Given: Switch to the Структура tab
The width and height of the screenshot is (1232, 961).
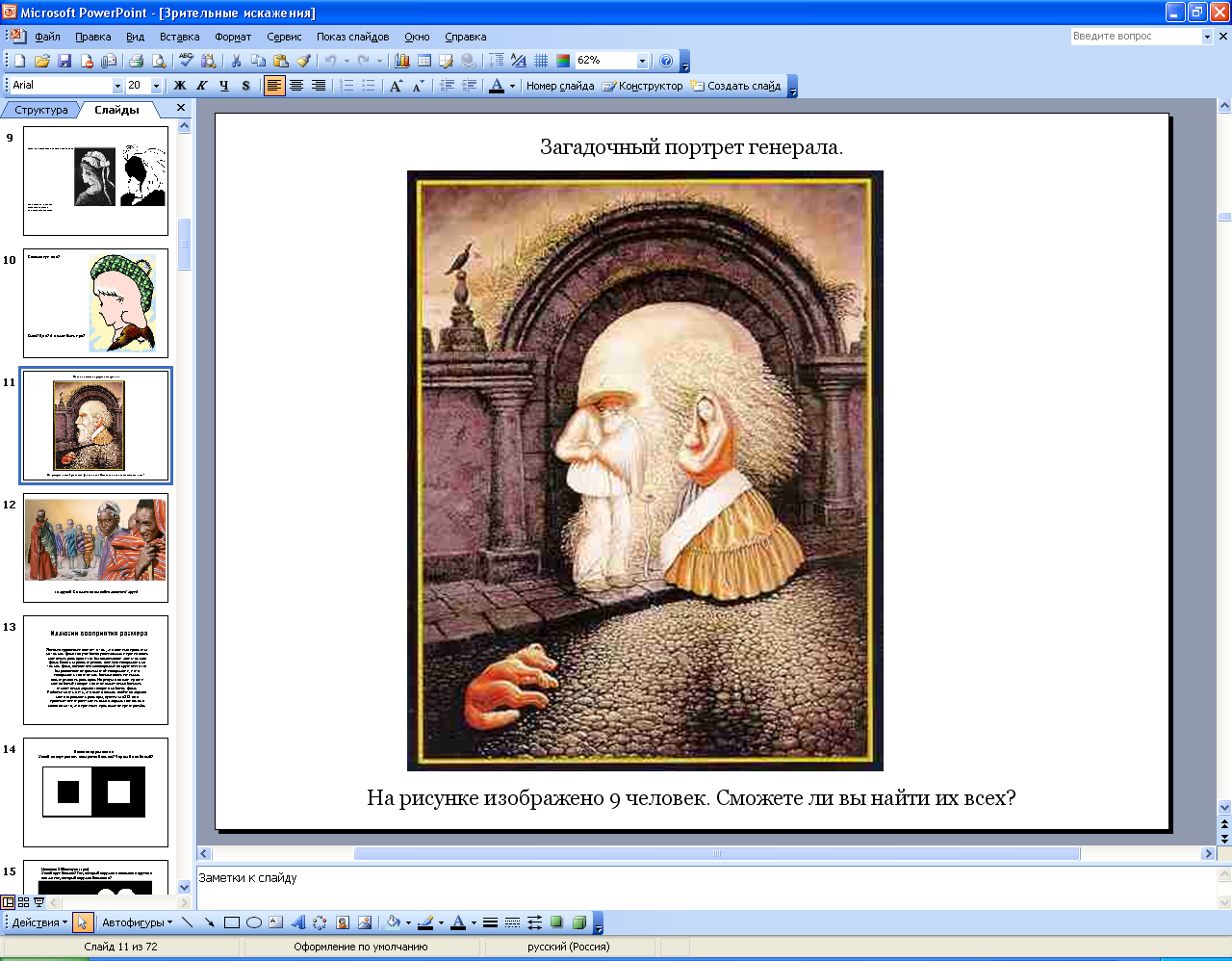Looking at the screenshot, I should tap(41, 110).
